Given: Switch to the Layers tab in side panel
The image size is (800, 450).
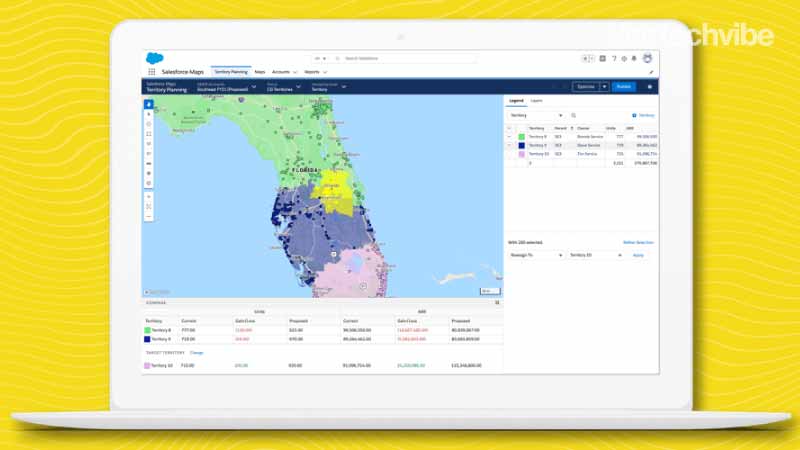Looking at the screenshot, I should point(536,101).
